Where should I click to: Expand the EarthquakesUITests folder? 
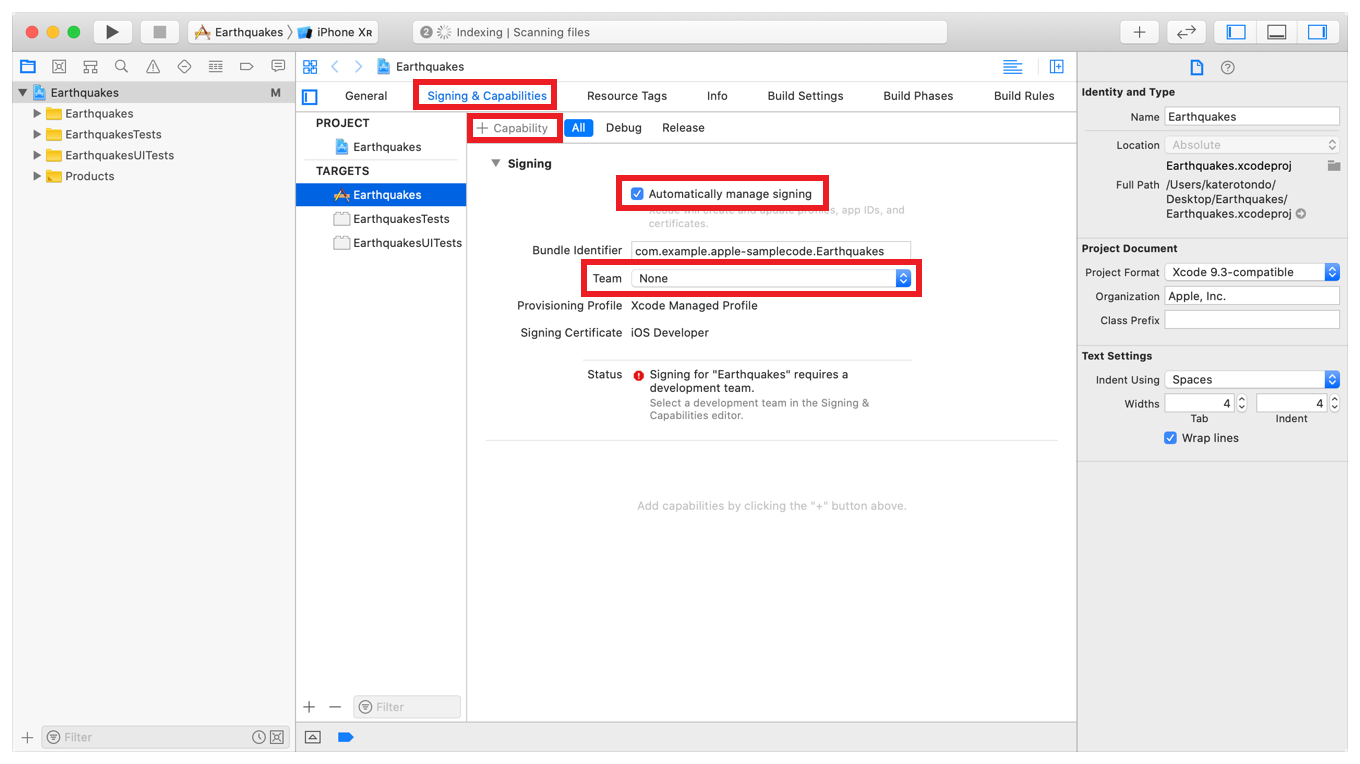click(37, 155)
